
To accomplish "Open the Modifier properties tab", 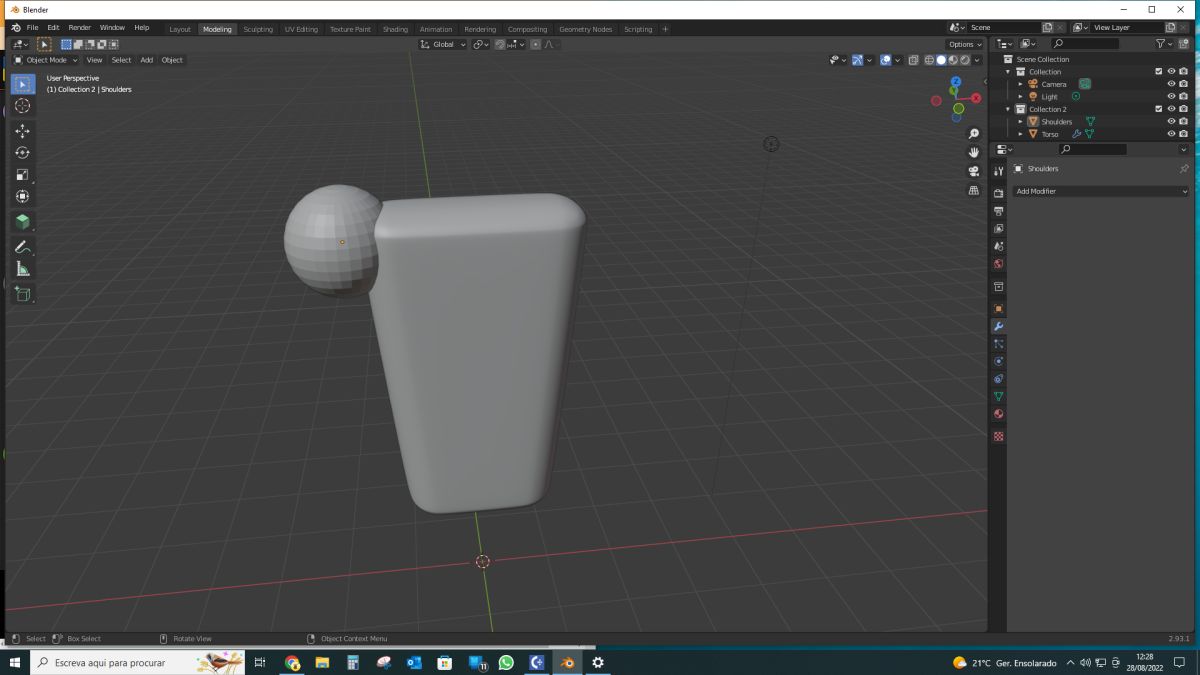I will click(998, 326).
